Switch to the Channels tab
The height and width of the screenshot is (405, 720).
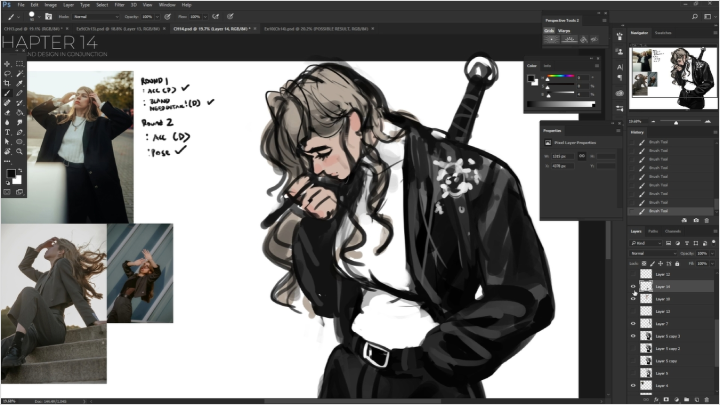[x=673, y=231]
